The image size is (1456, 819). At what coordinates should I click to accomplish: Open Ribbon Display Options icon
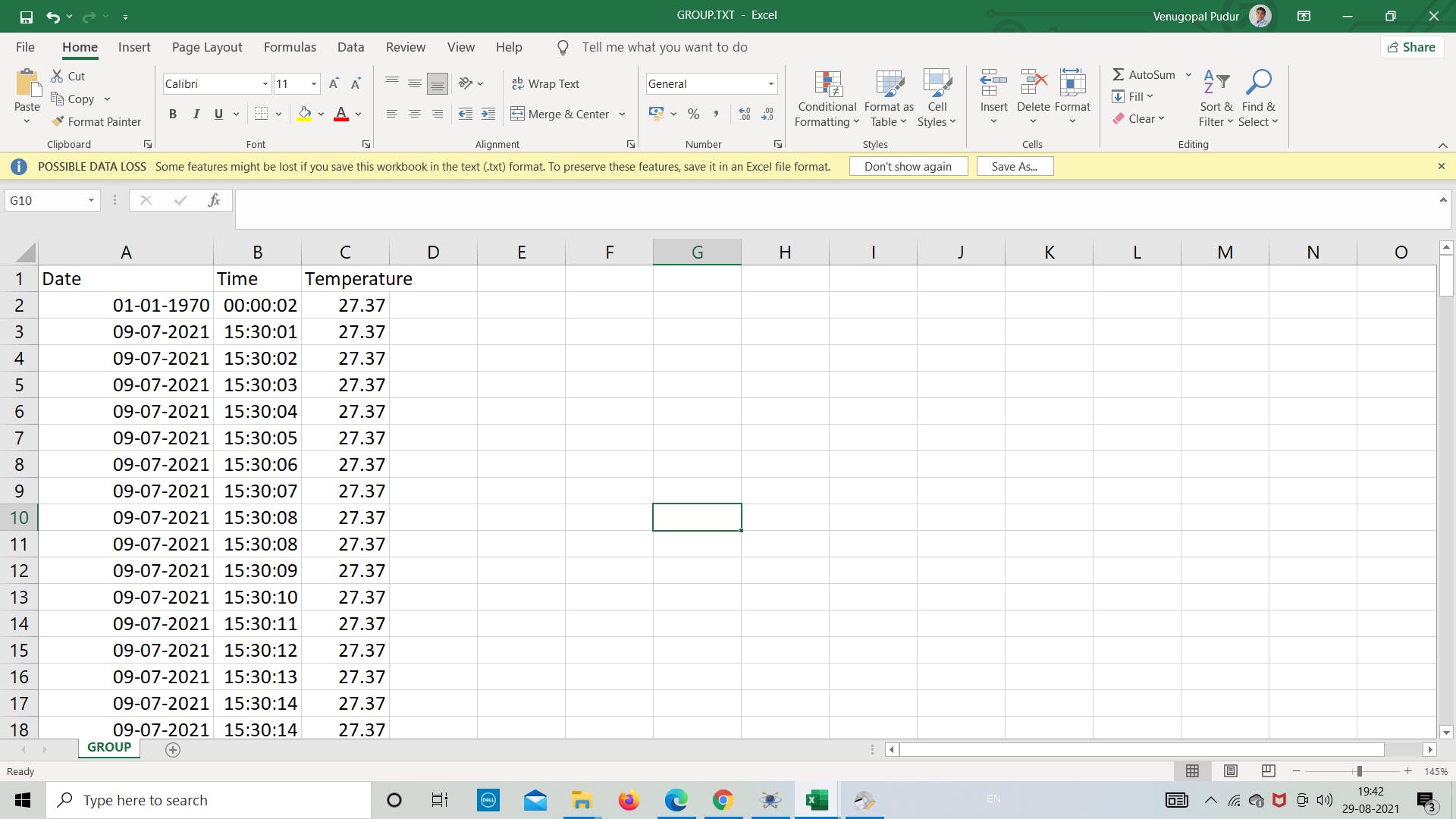(1304, 16)
